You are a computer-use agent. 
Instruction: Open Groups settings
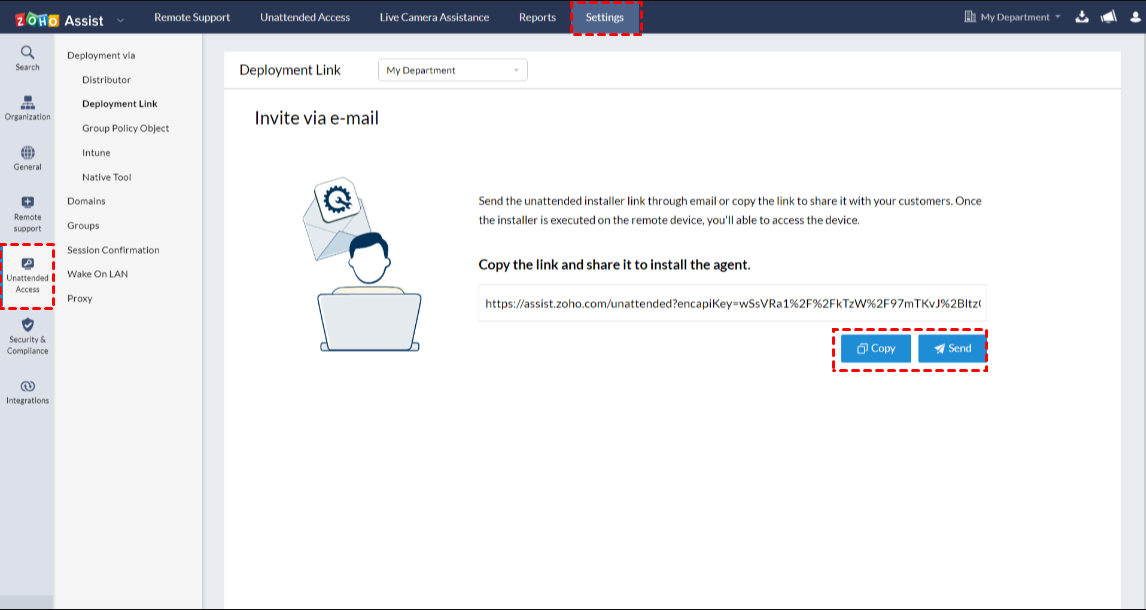pos(83,226)
